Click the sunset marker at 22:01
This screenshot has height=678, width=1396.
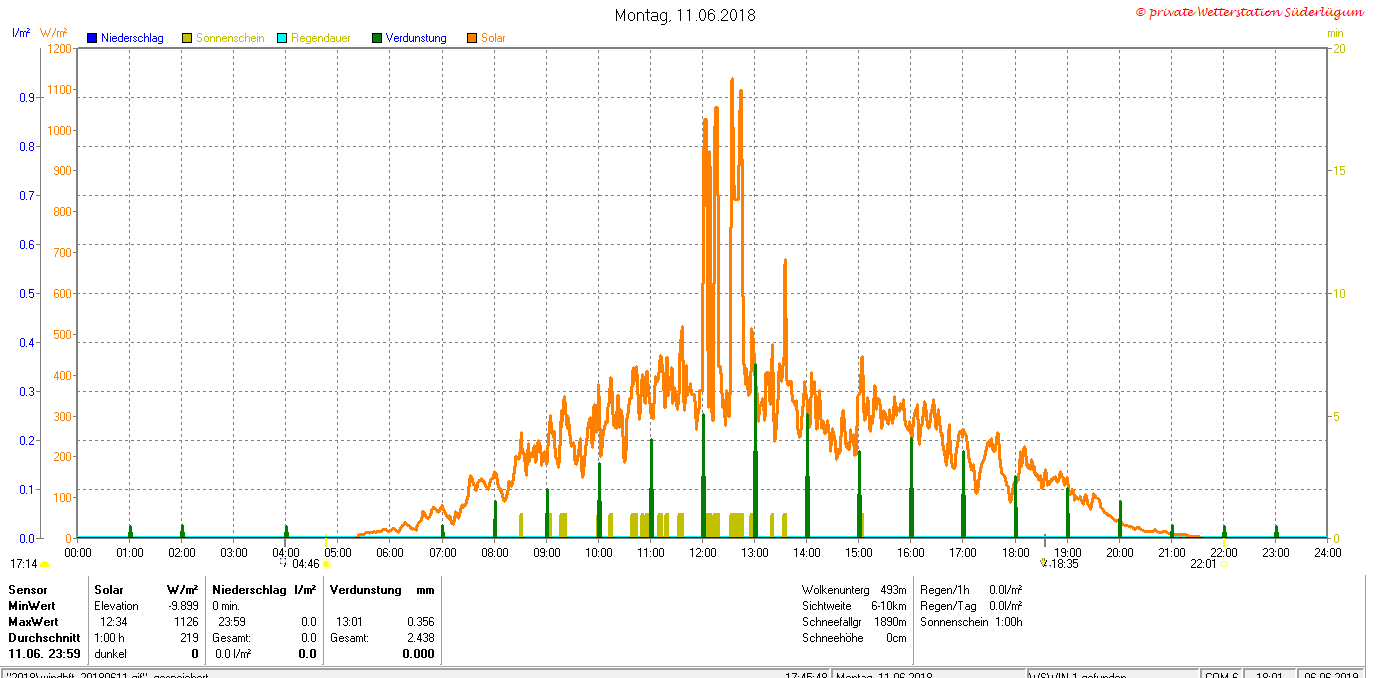(x=1224, y=564)
